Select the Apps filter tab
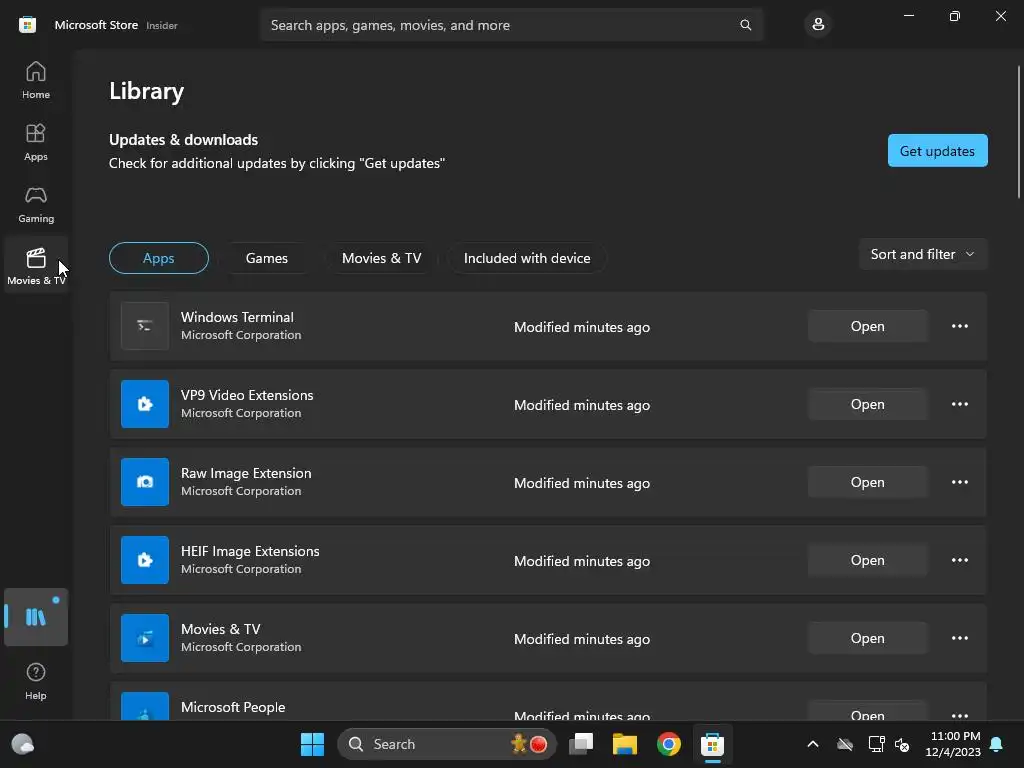 coord(159,258)
